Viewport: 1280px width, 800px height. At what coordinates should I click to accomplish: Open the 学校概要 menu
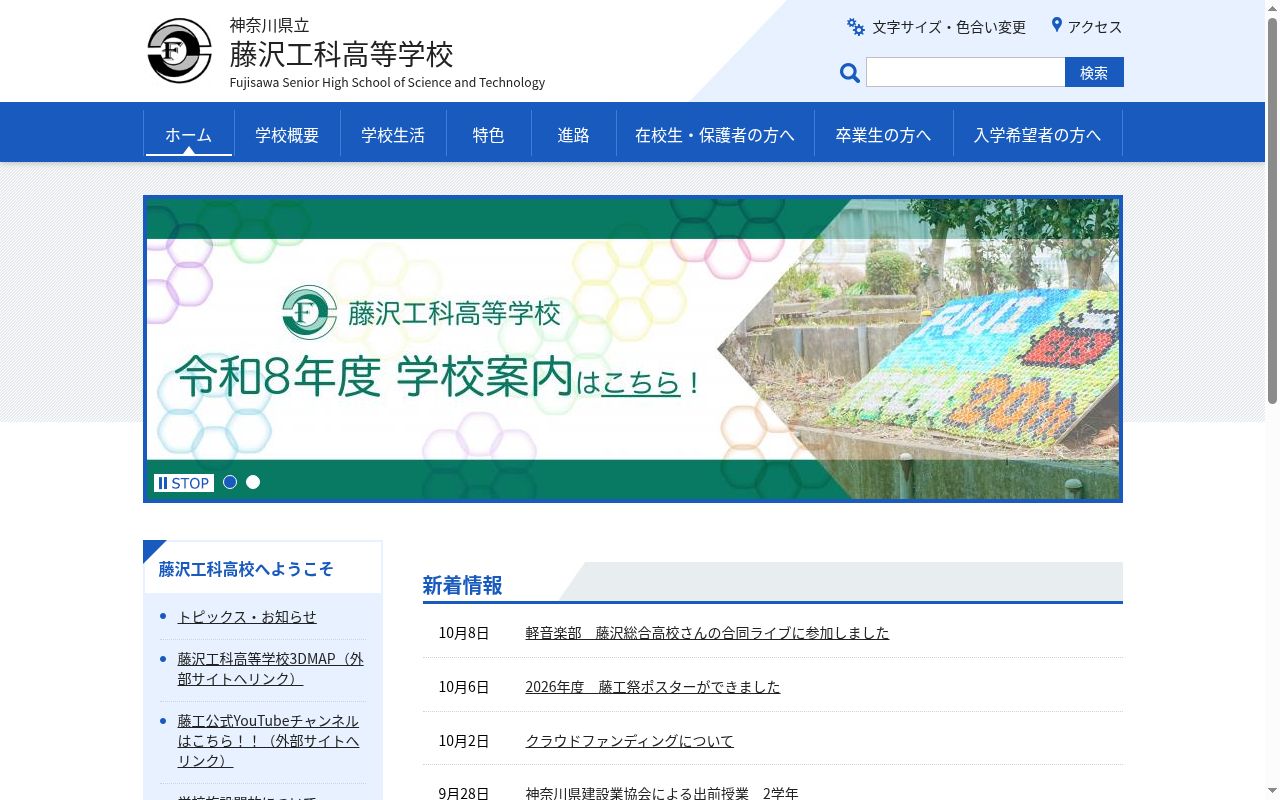click(287, 134)
